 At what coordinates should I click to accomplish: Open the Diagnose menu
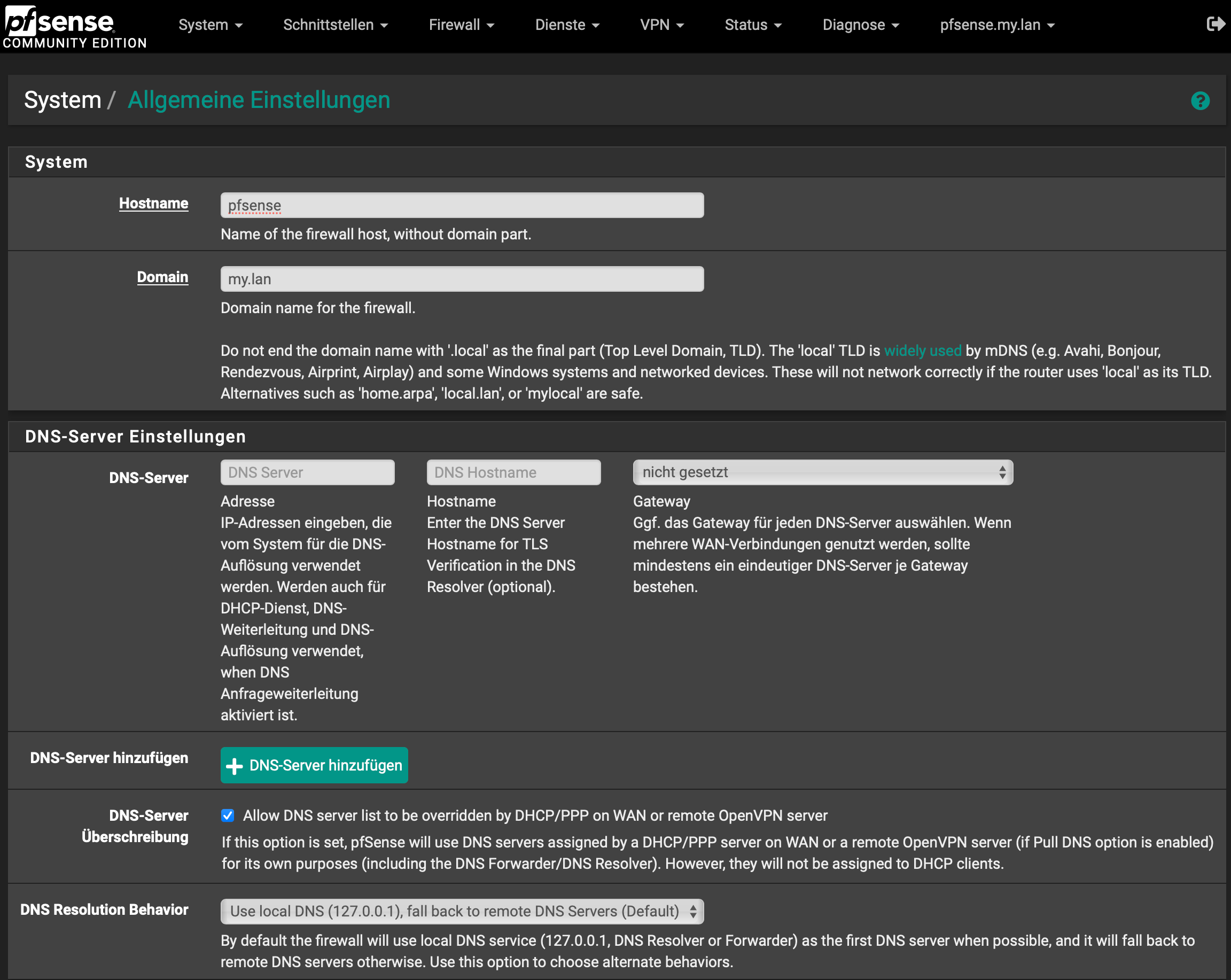pyautogui.click(x=860, y=25)
